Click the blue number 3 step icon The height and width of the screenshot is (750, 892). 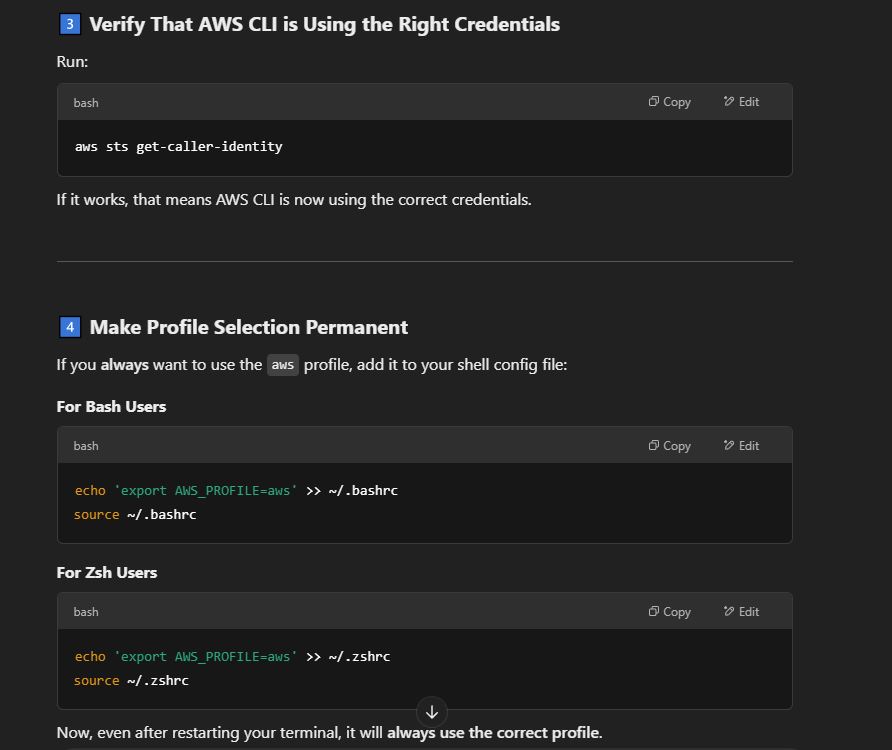click(70, 24)
